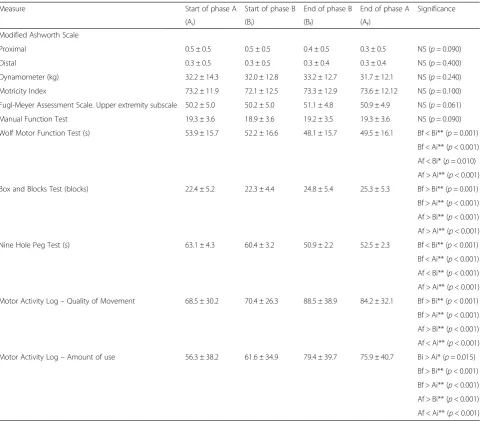This screenshot has height=421, width=481.
Task: Select the 'Distal' row label
Action: (8, 63)
